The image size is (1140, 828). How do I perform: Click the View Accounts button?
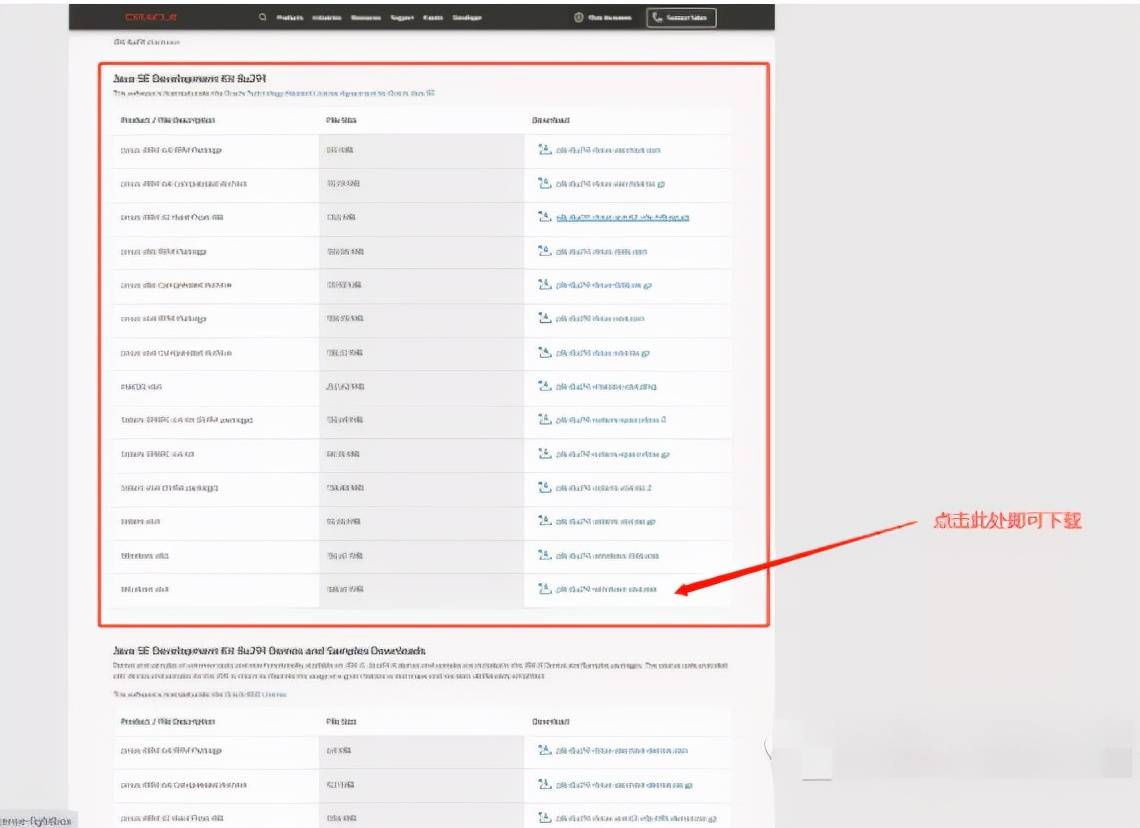[603, 17]
